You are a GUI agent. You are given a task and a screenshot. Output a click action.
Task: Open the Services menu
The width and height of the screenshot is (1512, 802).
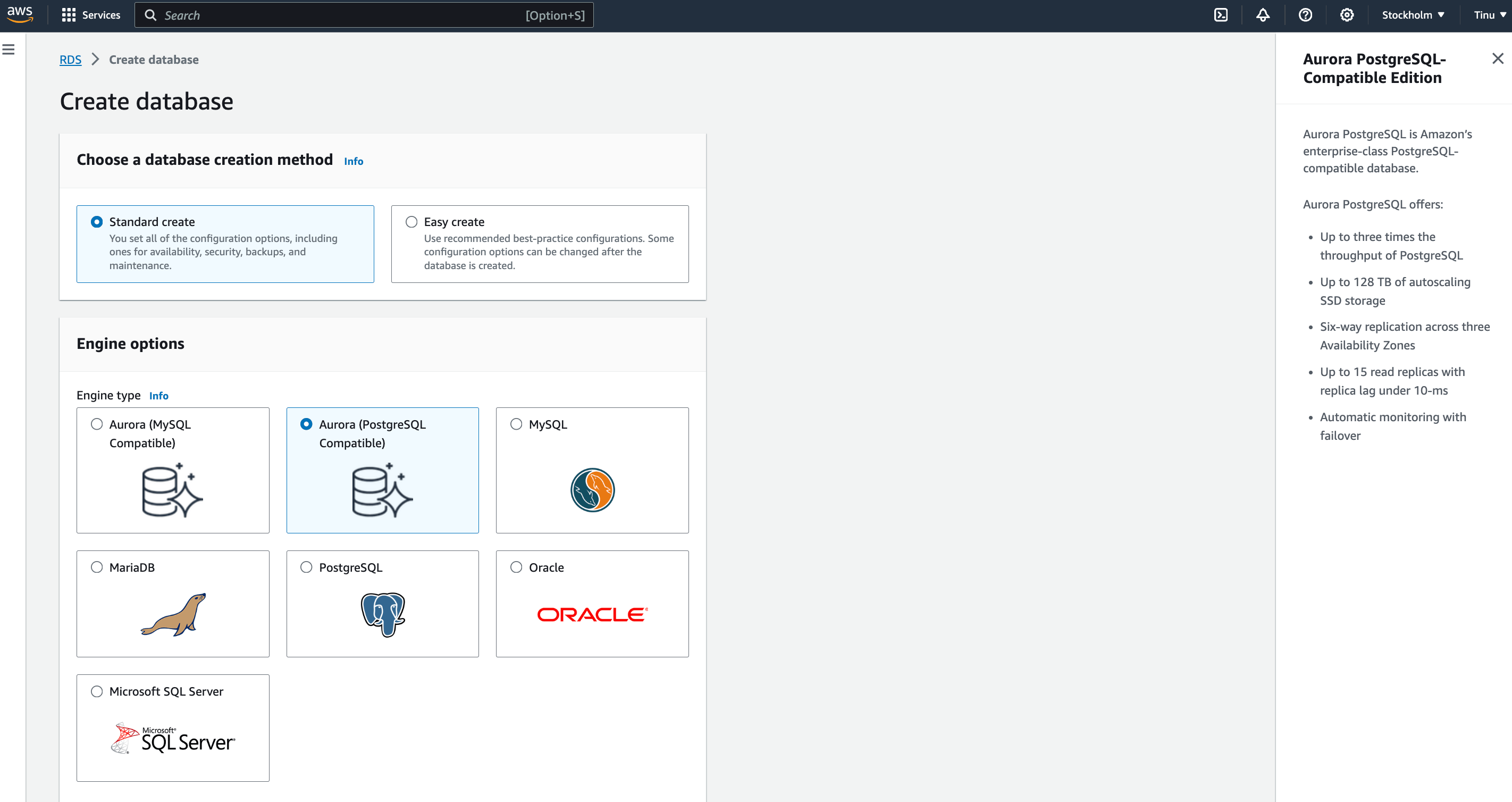[91, 15]
